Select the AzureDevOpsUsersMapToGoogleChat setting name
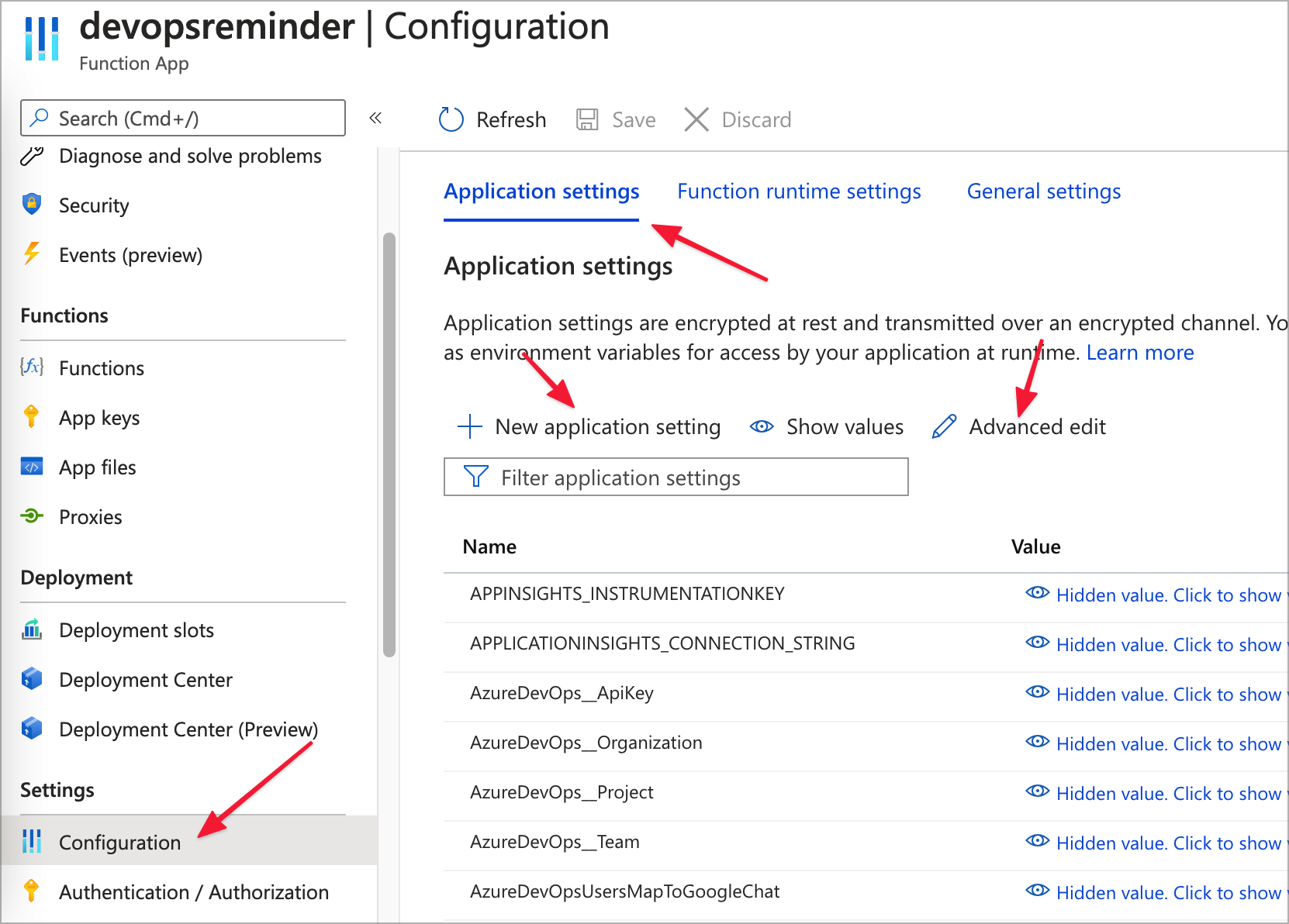The width and height of the screenshot is (1289, 924). coord(624,891)
